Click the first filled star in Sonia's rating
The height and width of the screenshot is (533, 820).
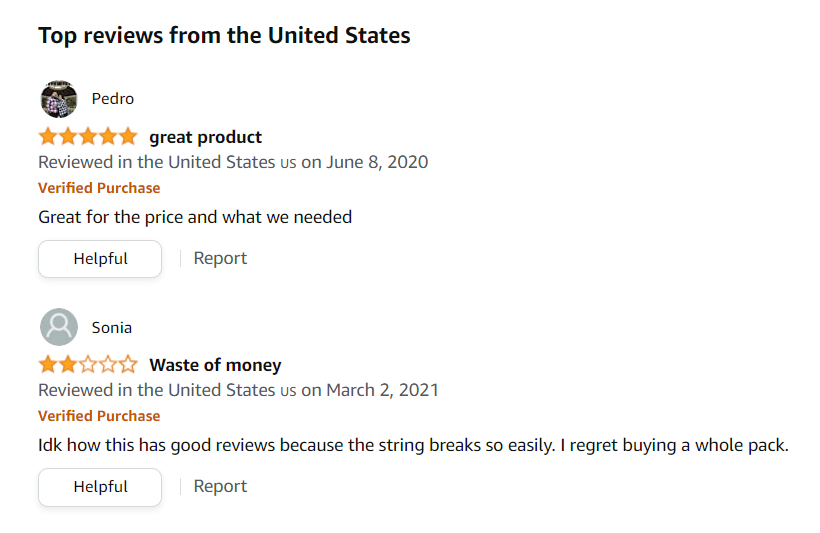coord(48,365)
